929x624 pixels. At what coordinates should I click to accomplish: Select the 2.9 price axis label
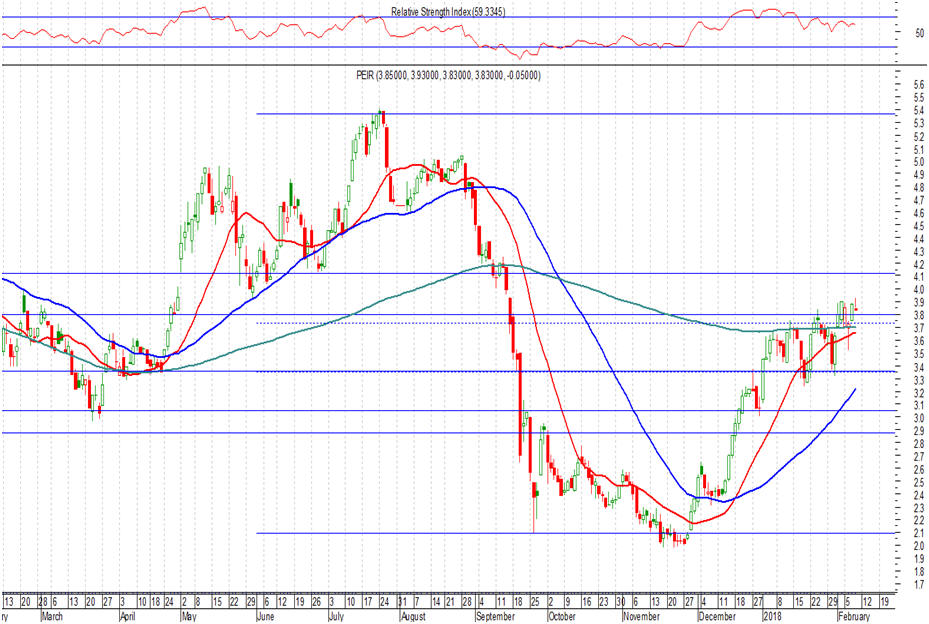click(x=919, y=431)
